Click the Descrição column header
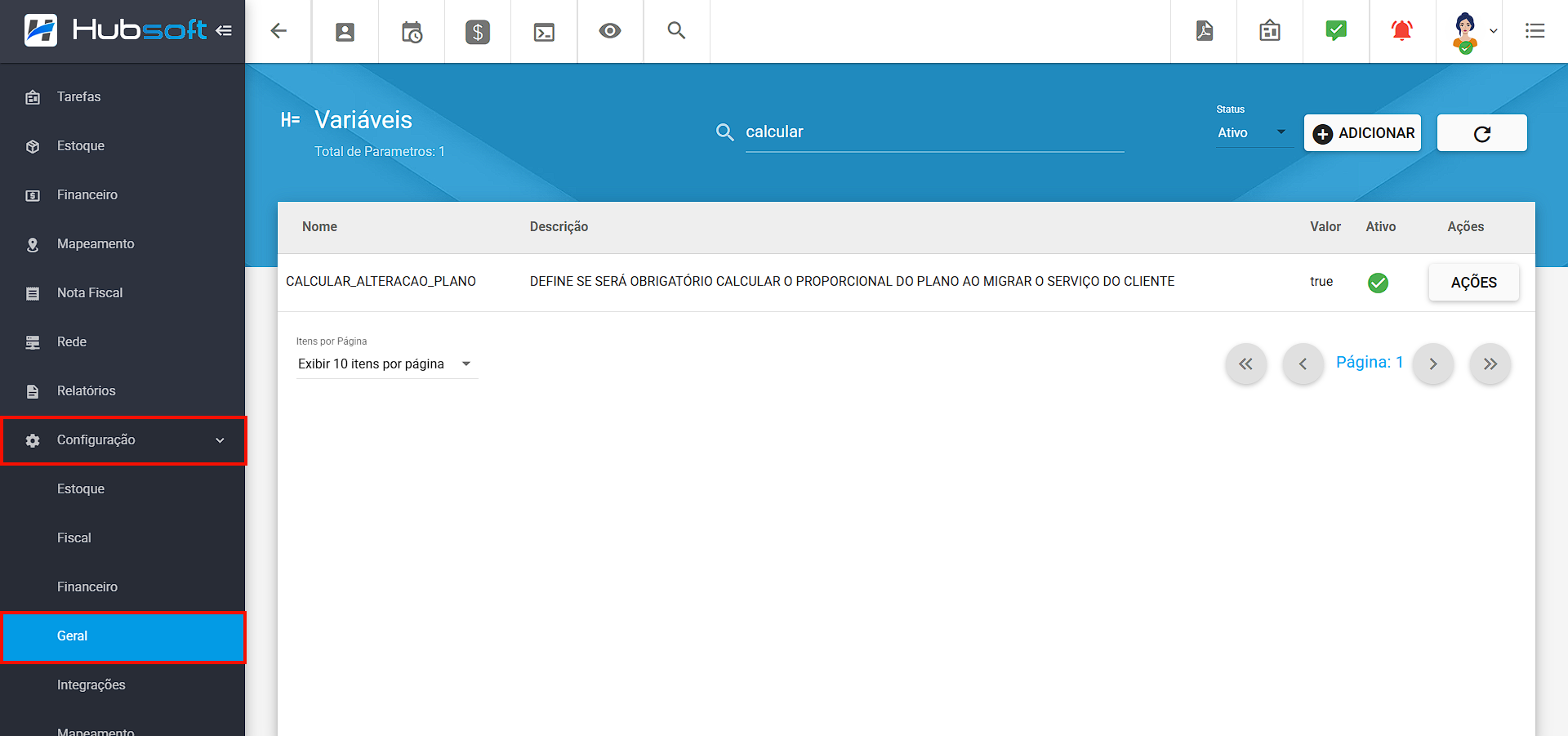The height and width of the screenshot is (736, 1568). pos(559,226)
